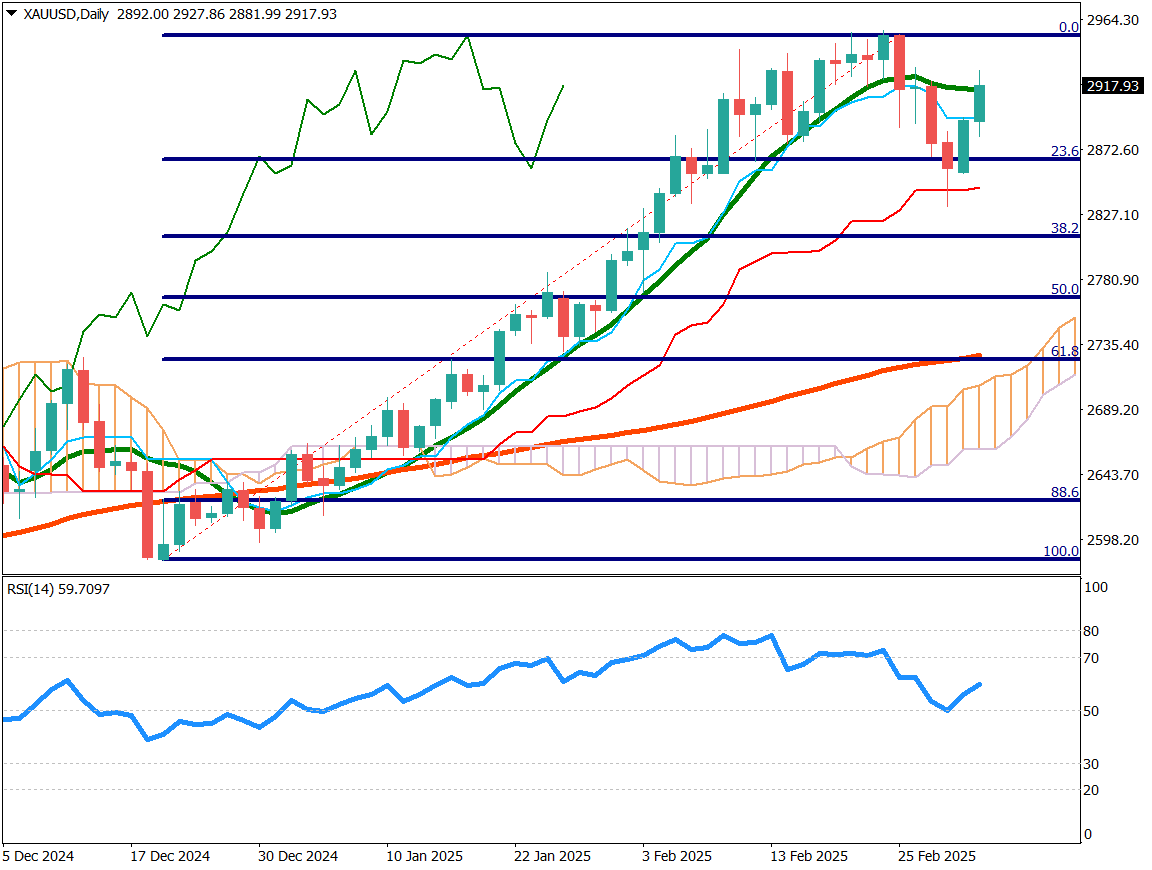Screen dimensions: 1152x870
Task: Select the current price tag 2917.93
Action: [1112, 86]
